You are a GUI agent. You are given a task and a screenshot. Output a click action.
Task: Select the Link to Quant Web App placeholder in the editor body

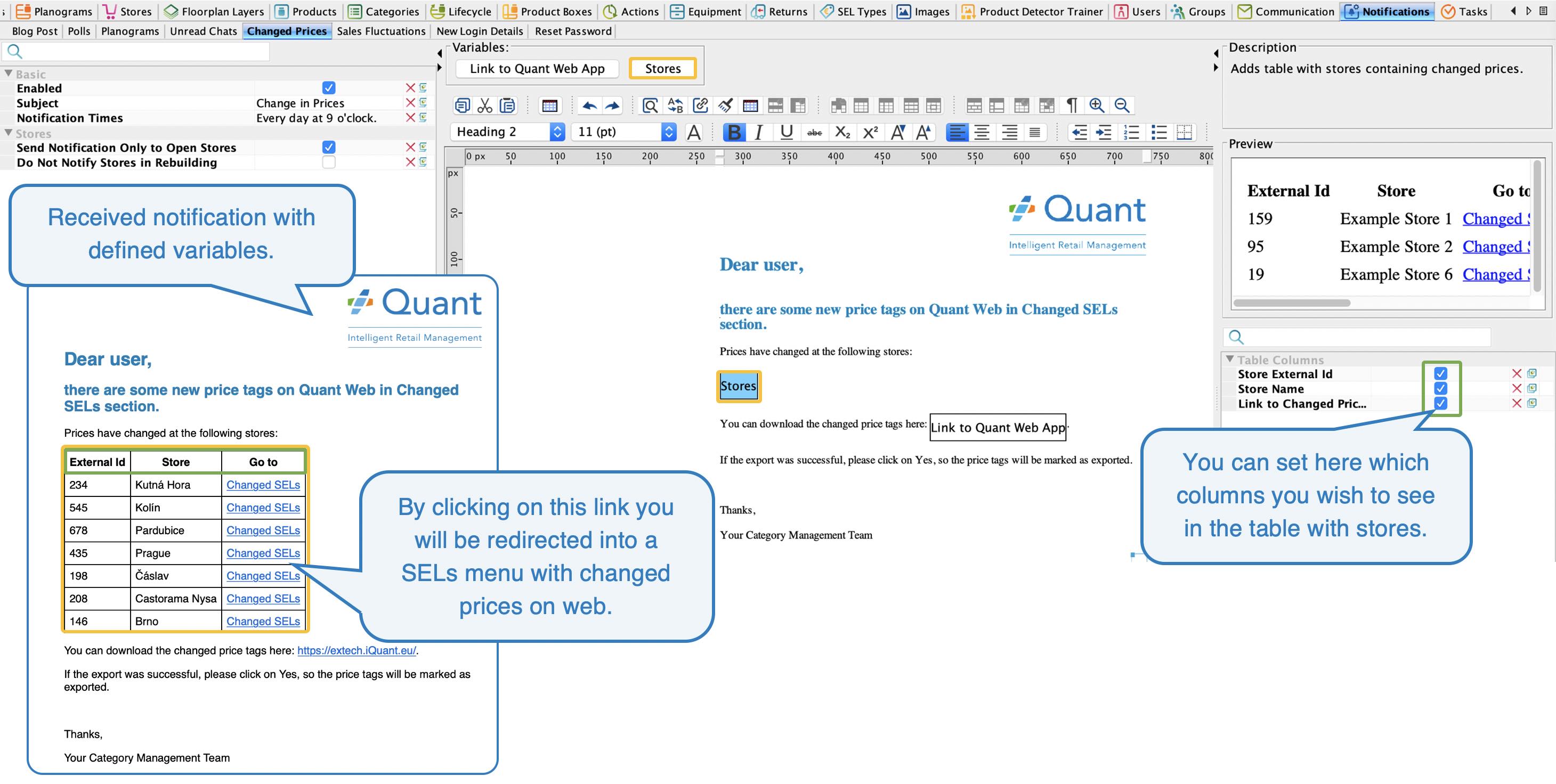[x=998, y=427]
